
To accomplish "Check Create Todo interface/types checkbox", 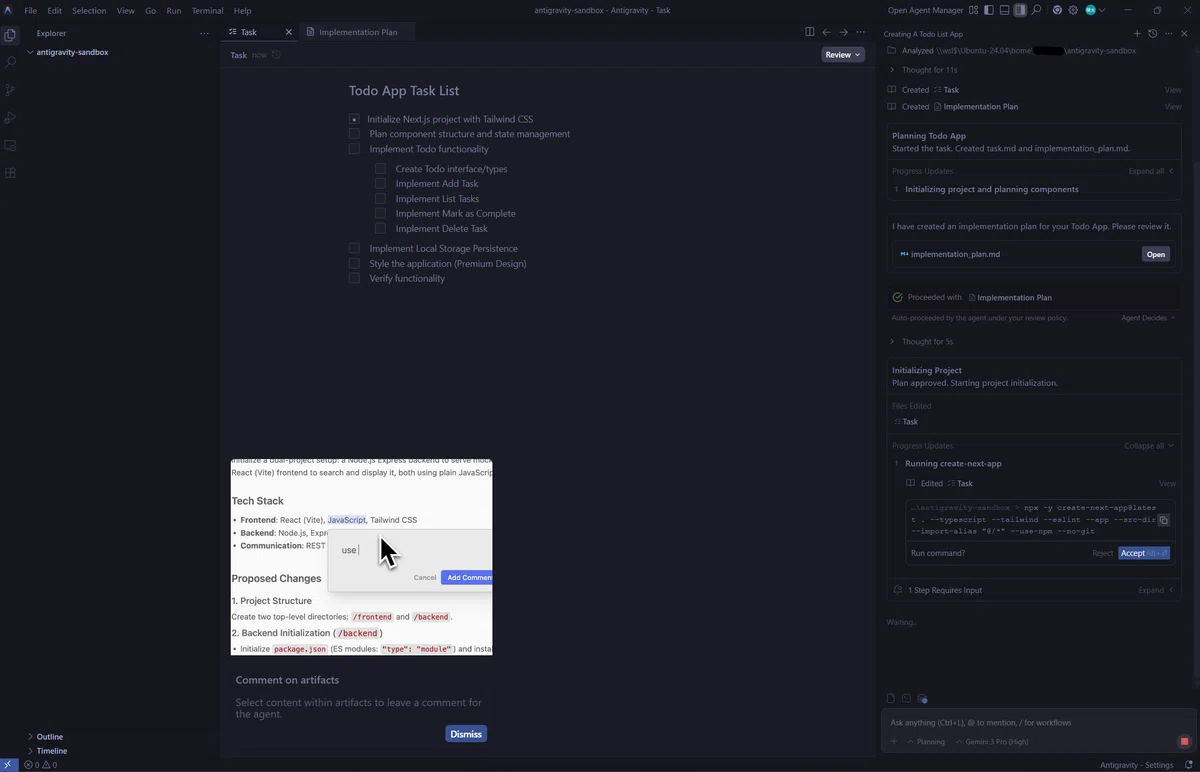I will coord(380,169).
